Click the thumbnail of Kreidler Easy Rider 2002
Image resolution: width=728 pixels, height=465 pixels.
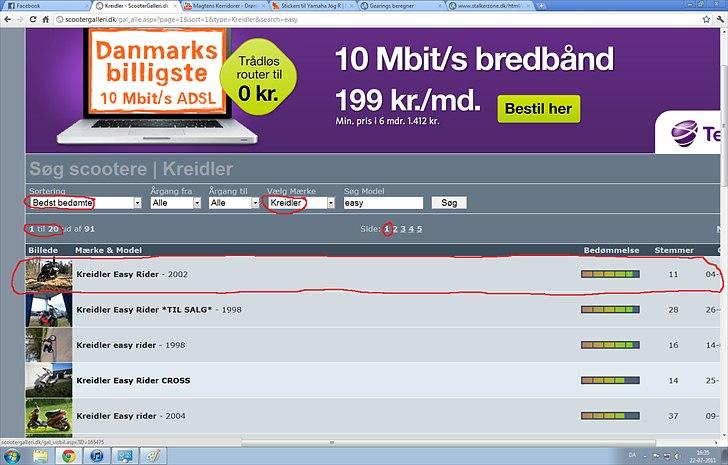pyautogui.click(x=47, y=274)
